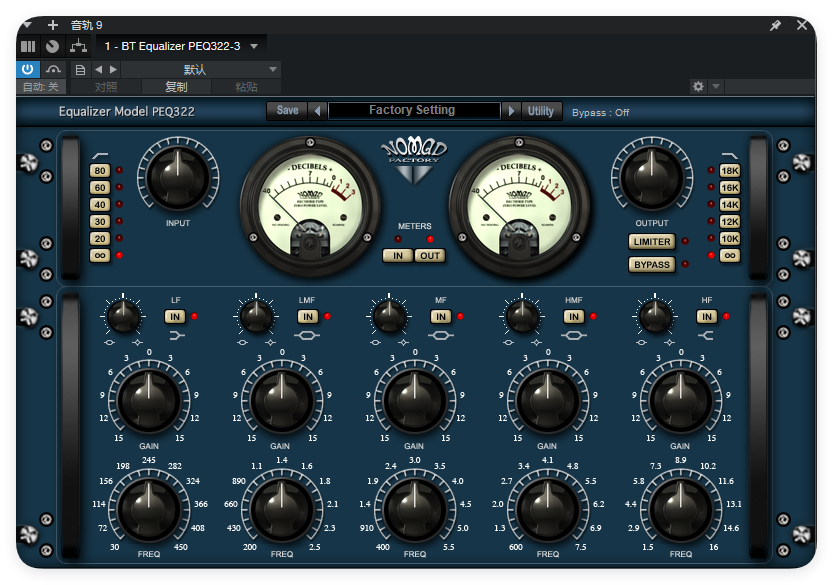
Task: Open the 默认 preset dropdown
Action: pos(201,69)
